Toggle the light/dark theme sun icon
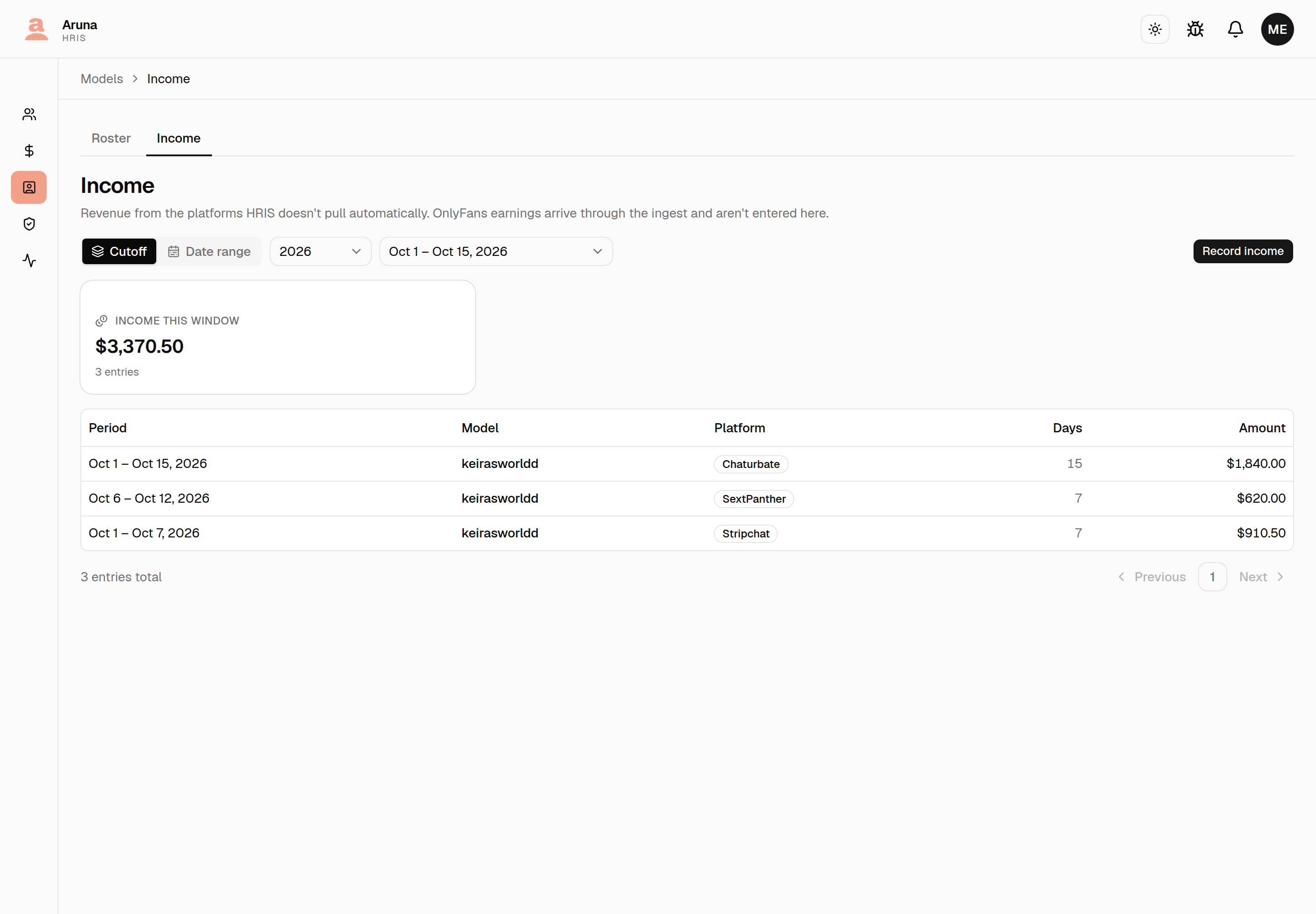The height and width of the screenshot is (914, 1316). 1155,29
